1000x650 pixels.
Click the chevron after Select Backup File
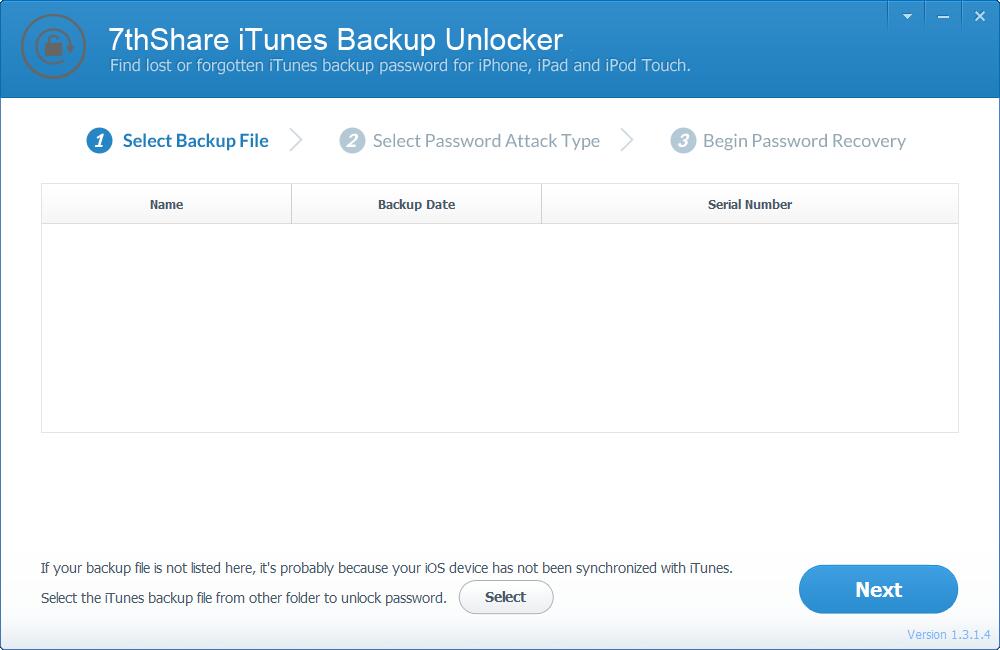pos(296,141)
